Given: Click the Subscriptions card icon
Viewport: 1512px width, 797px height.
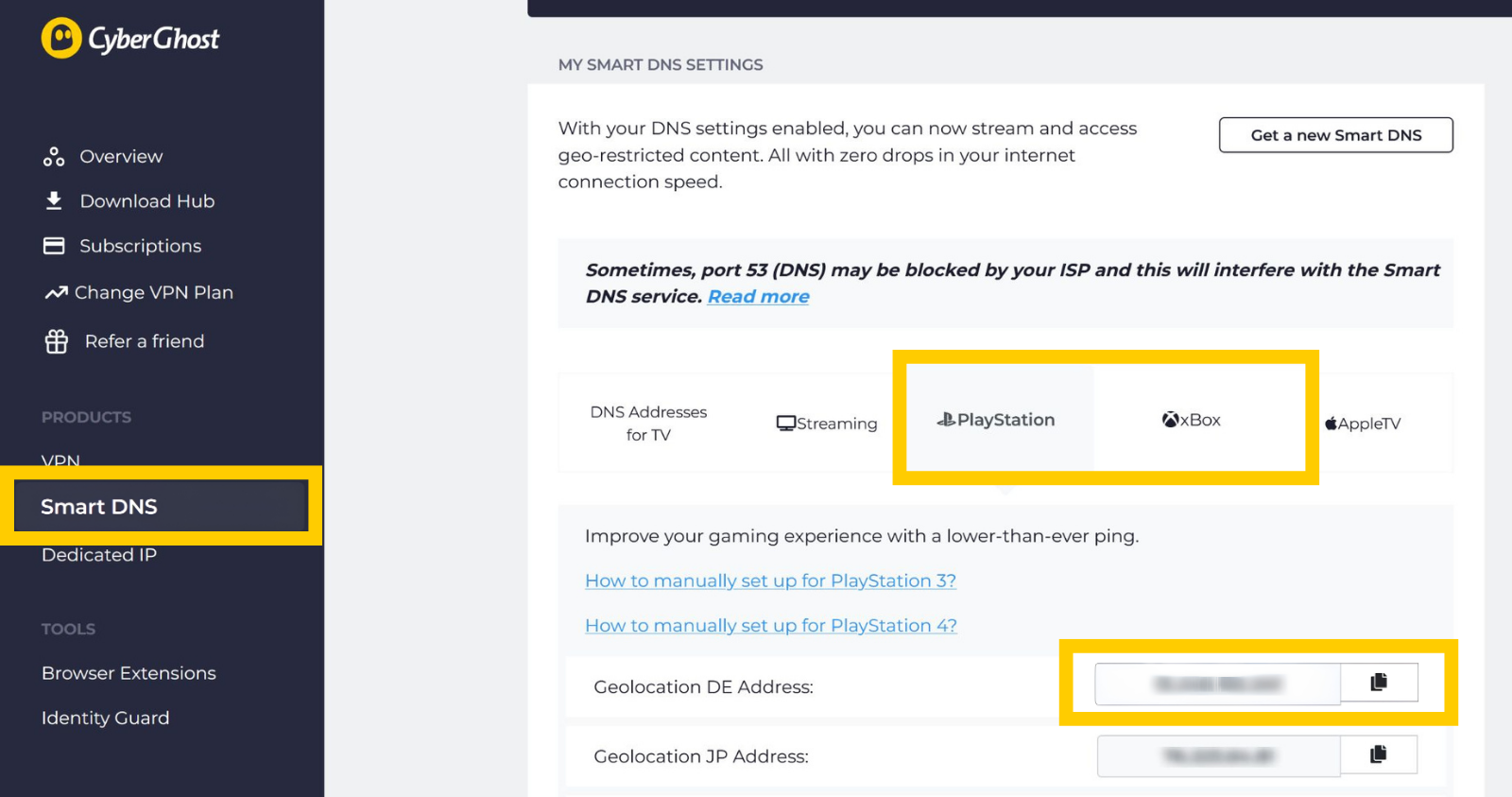Looking at the screenshot, I should tap(54, 246).
